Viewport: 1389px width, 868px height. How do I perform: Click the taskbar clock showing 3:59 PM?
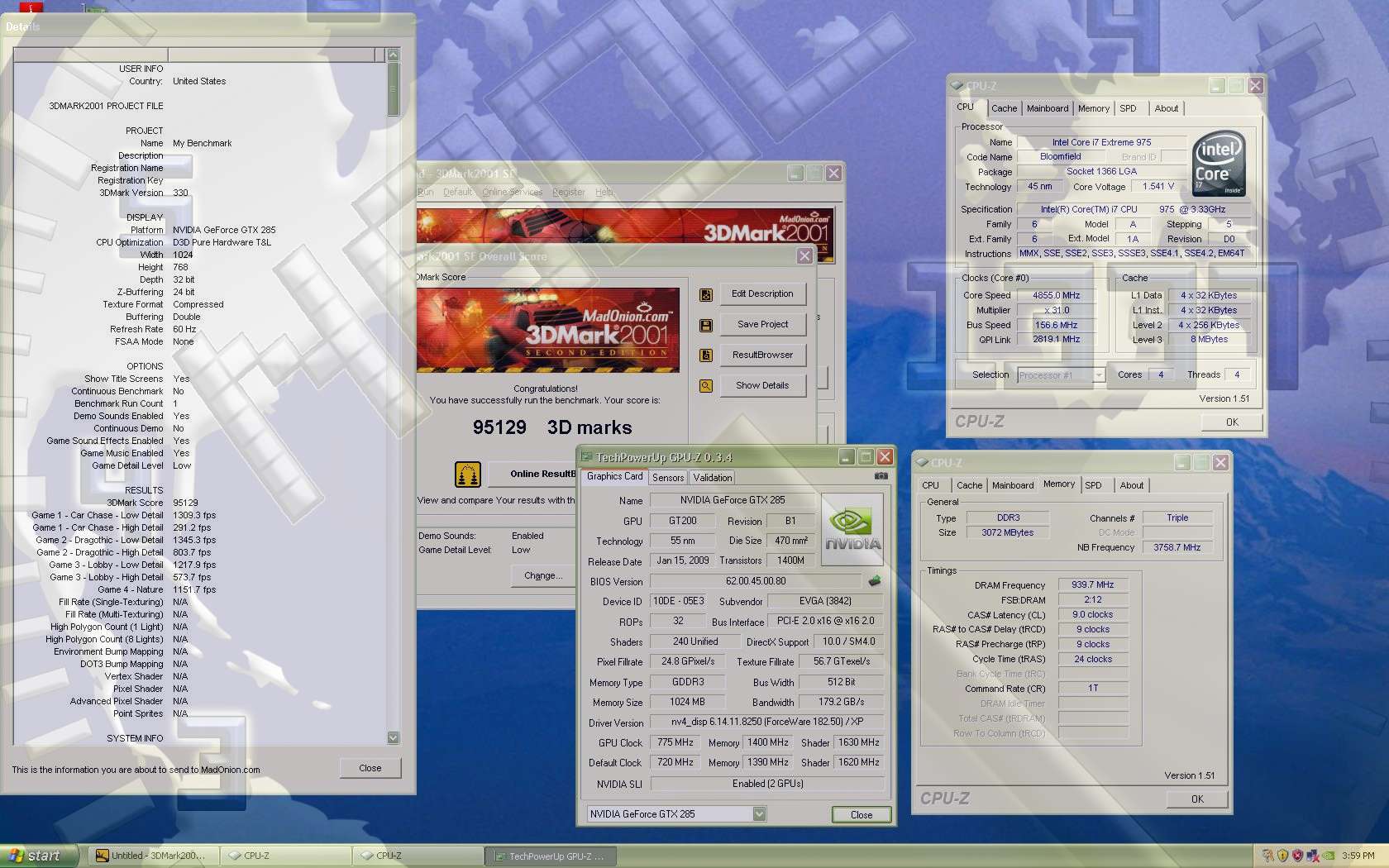[x=1358, y=856]
